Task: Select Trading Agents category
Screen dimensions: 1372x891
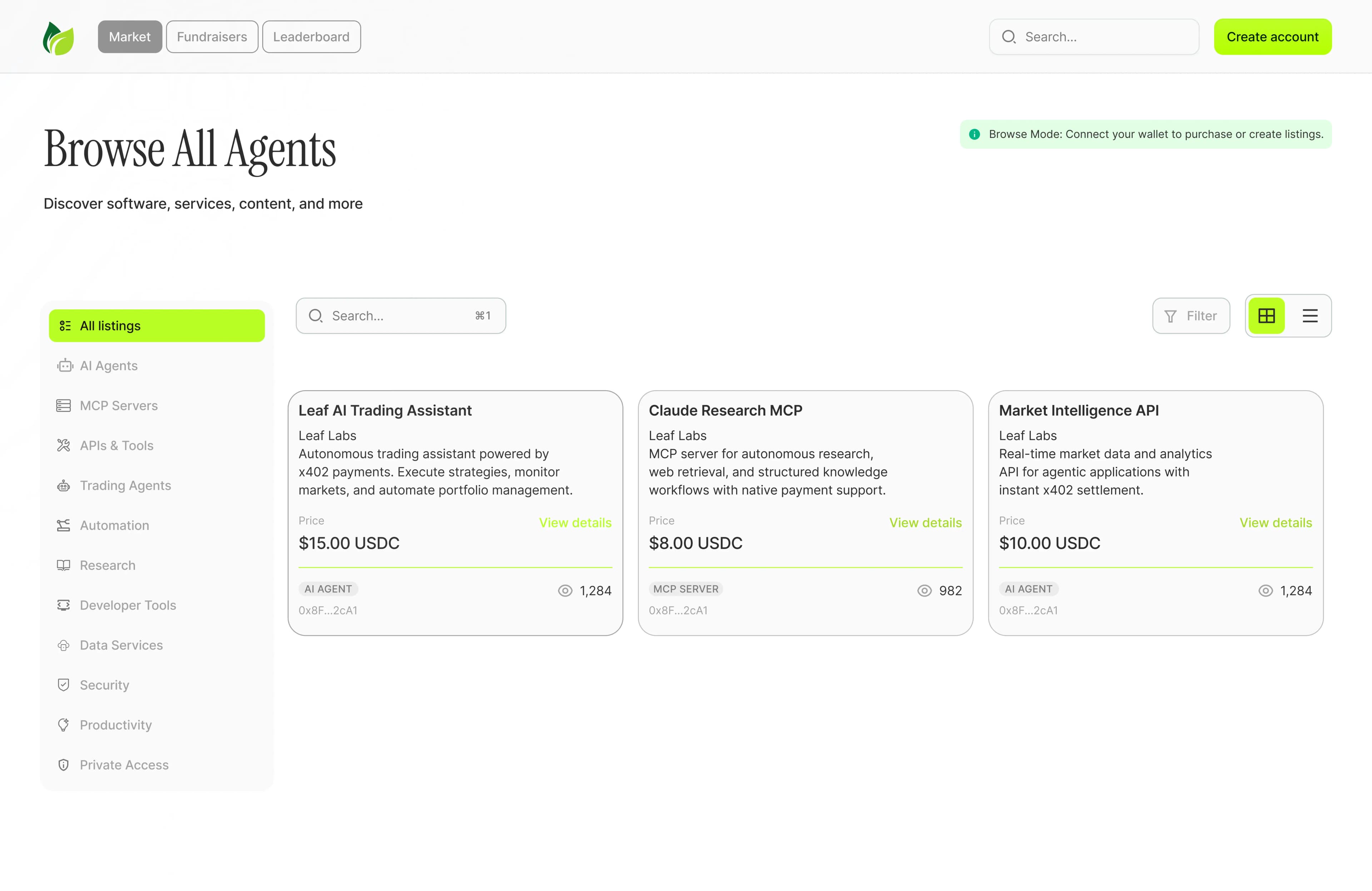Action: (157, 485)
